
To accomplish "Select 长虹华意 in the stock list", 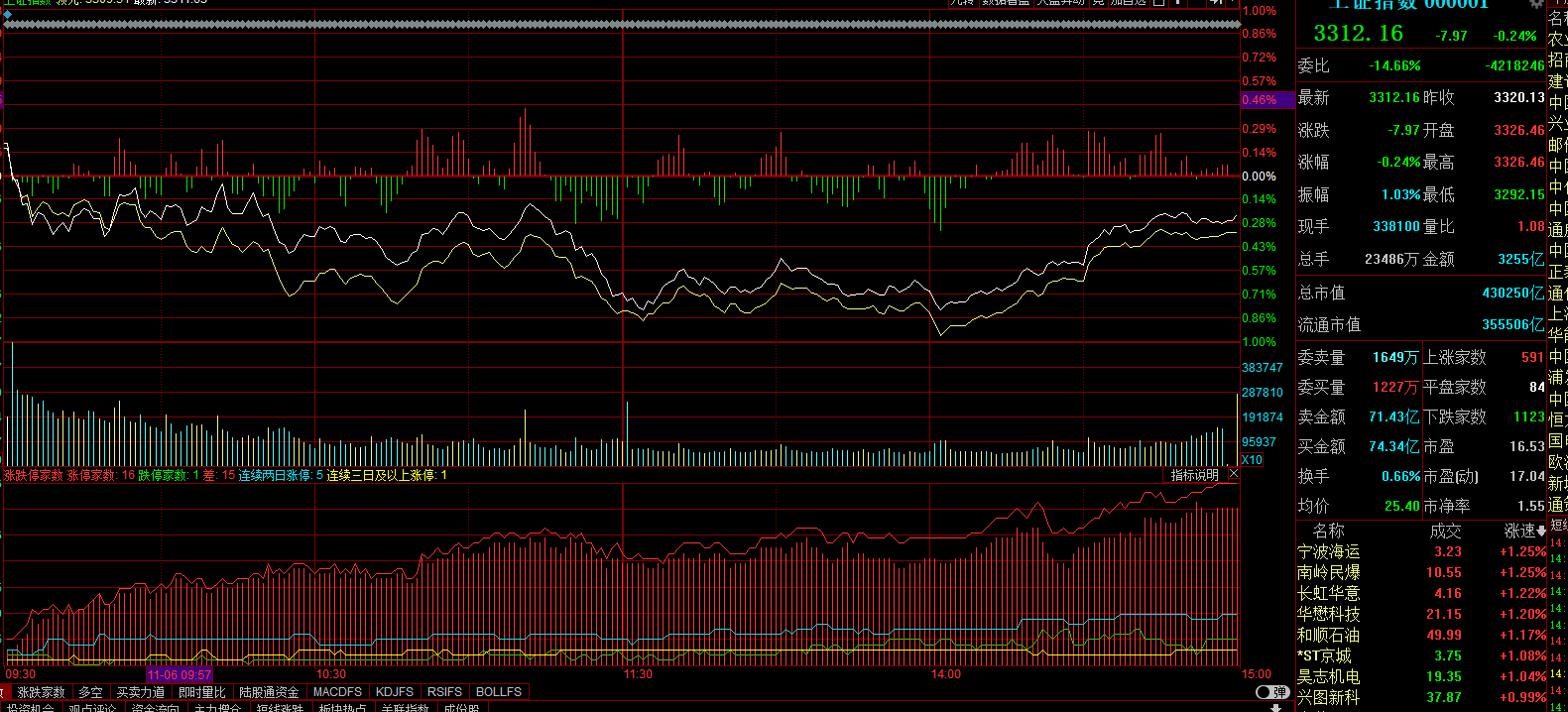I will coord(1328,593).
